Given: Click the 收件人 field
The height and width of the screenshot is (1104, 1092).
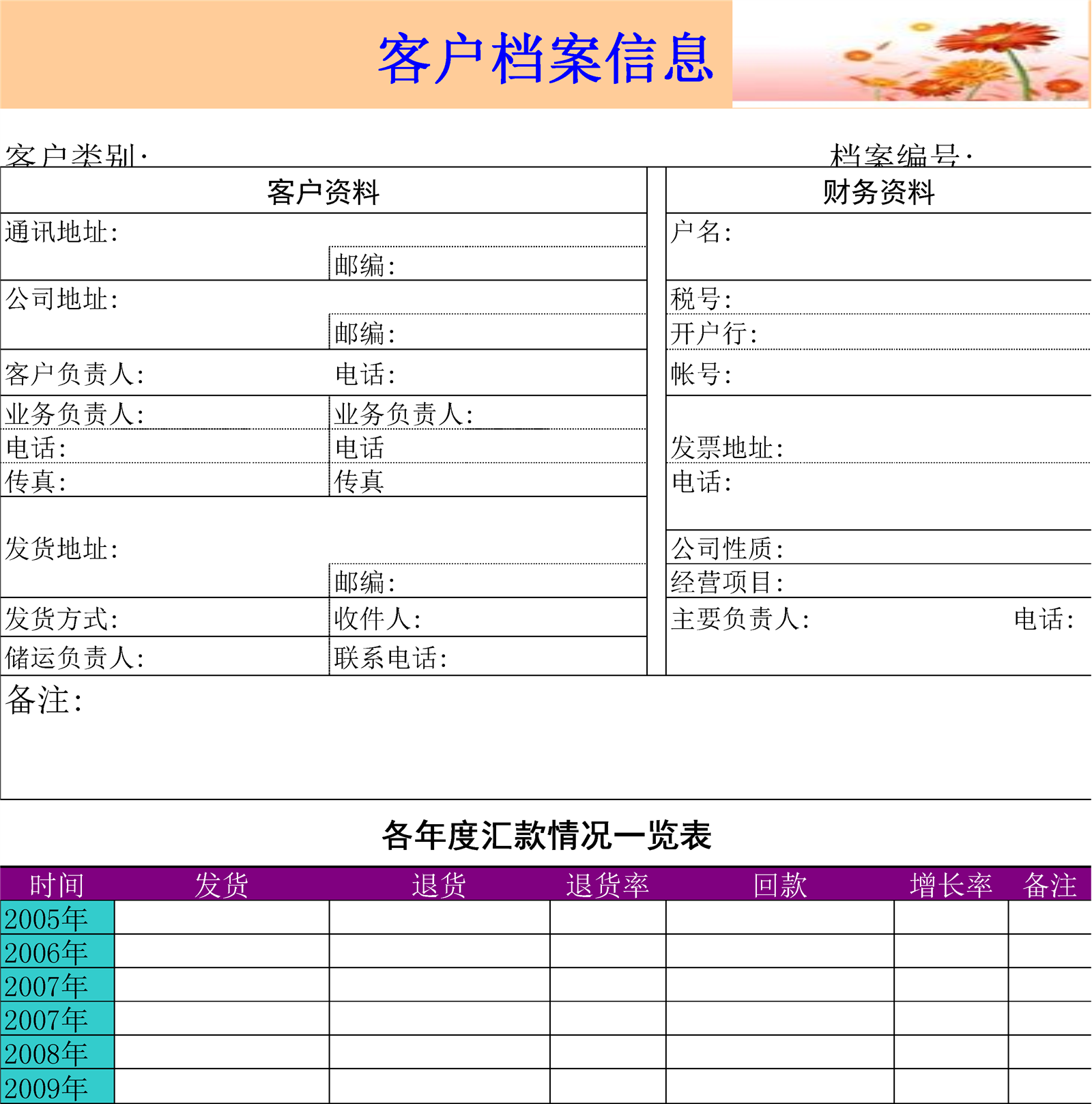Looking at the screenshot, I should 377,619.
